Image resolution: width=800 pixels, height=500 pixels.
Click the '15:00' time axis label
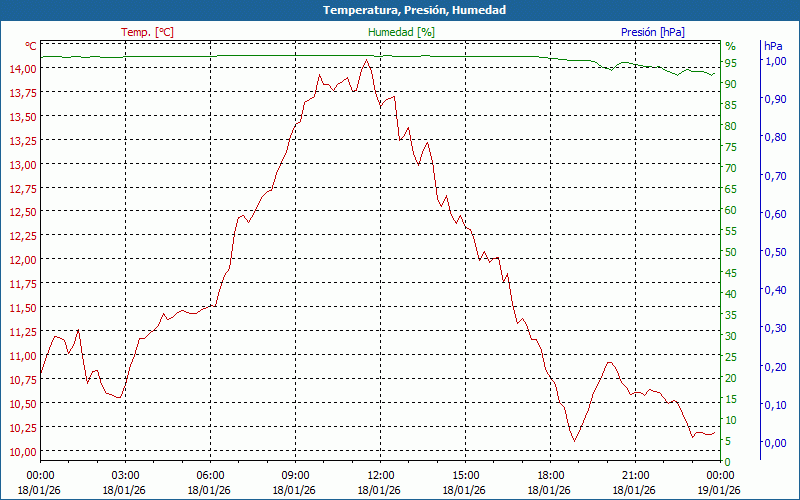[x=465, y=476]
